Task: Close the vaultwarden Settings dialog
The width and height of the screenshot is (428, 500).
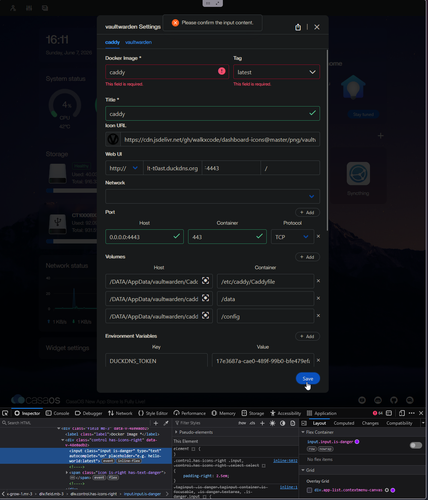Action: click(x=317, y=27)
